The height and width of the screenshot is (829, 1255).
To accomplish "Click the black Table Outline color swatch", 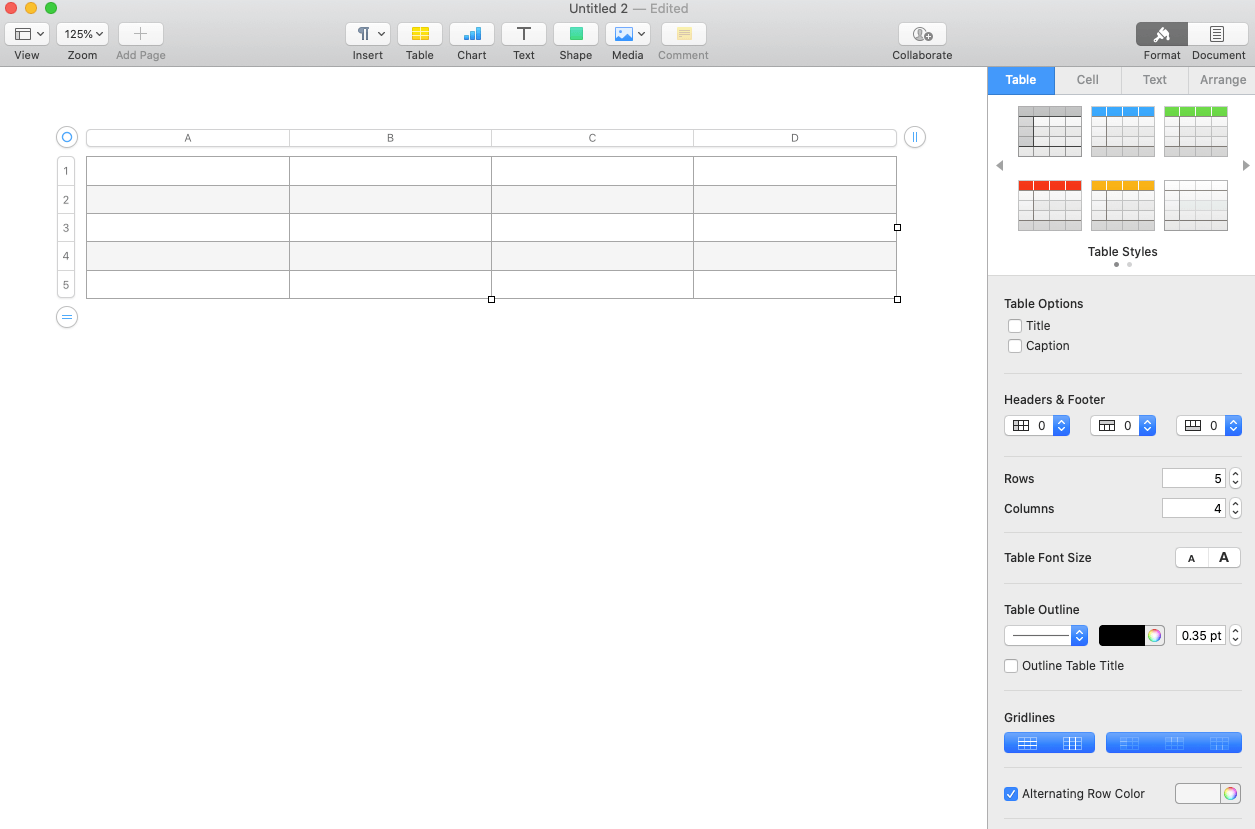I will (1121, 636).
